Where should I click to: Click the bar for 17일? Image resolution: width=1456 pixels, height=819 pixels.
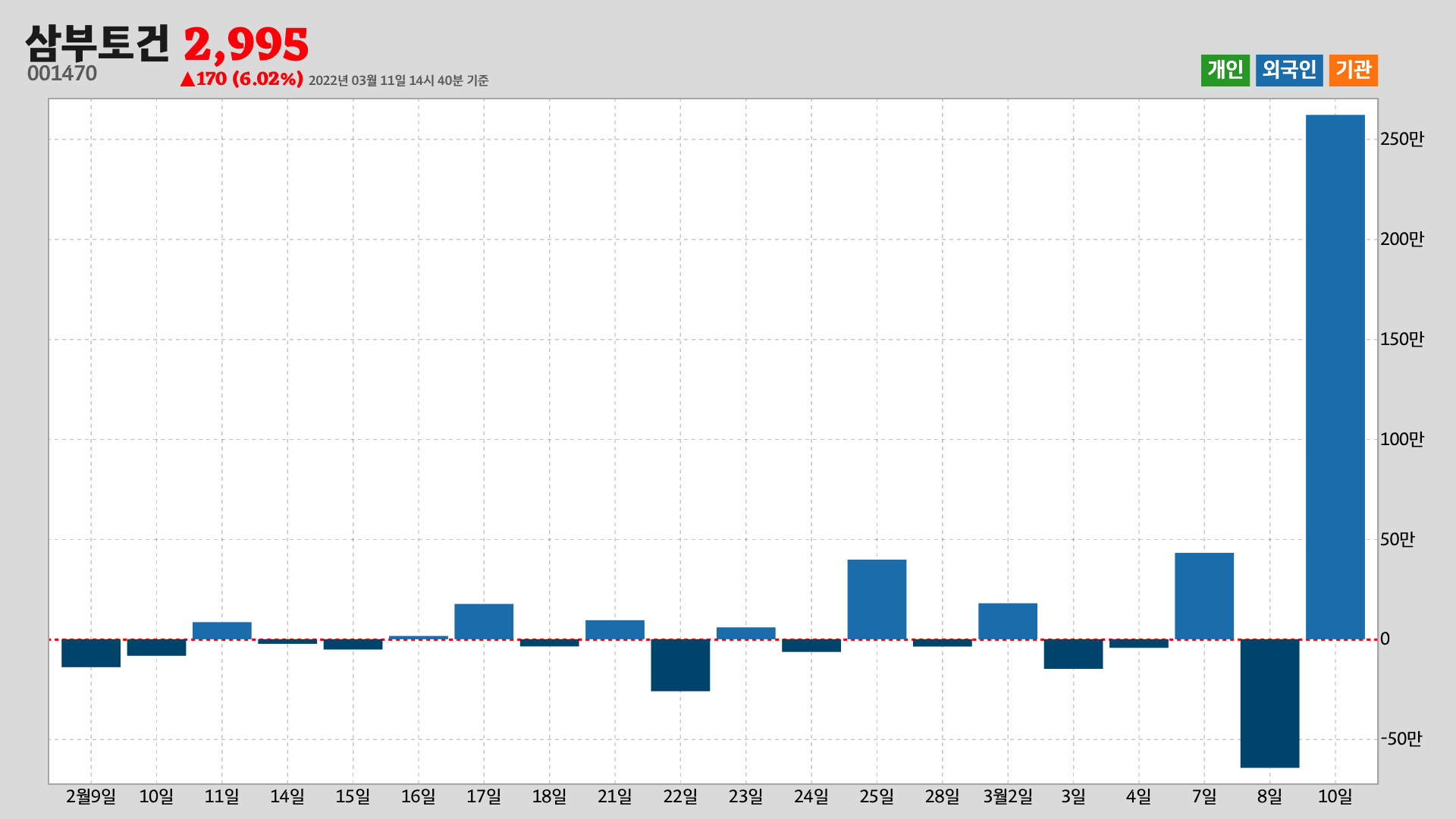point(484,622)
